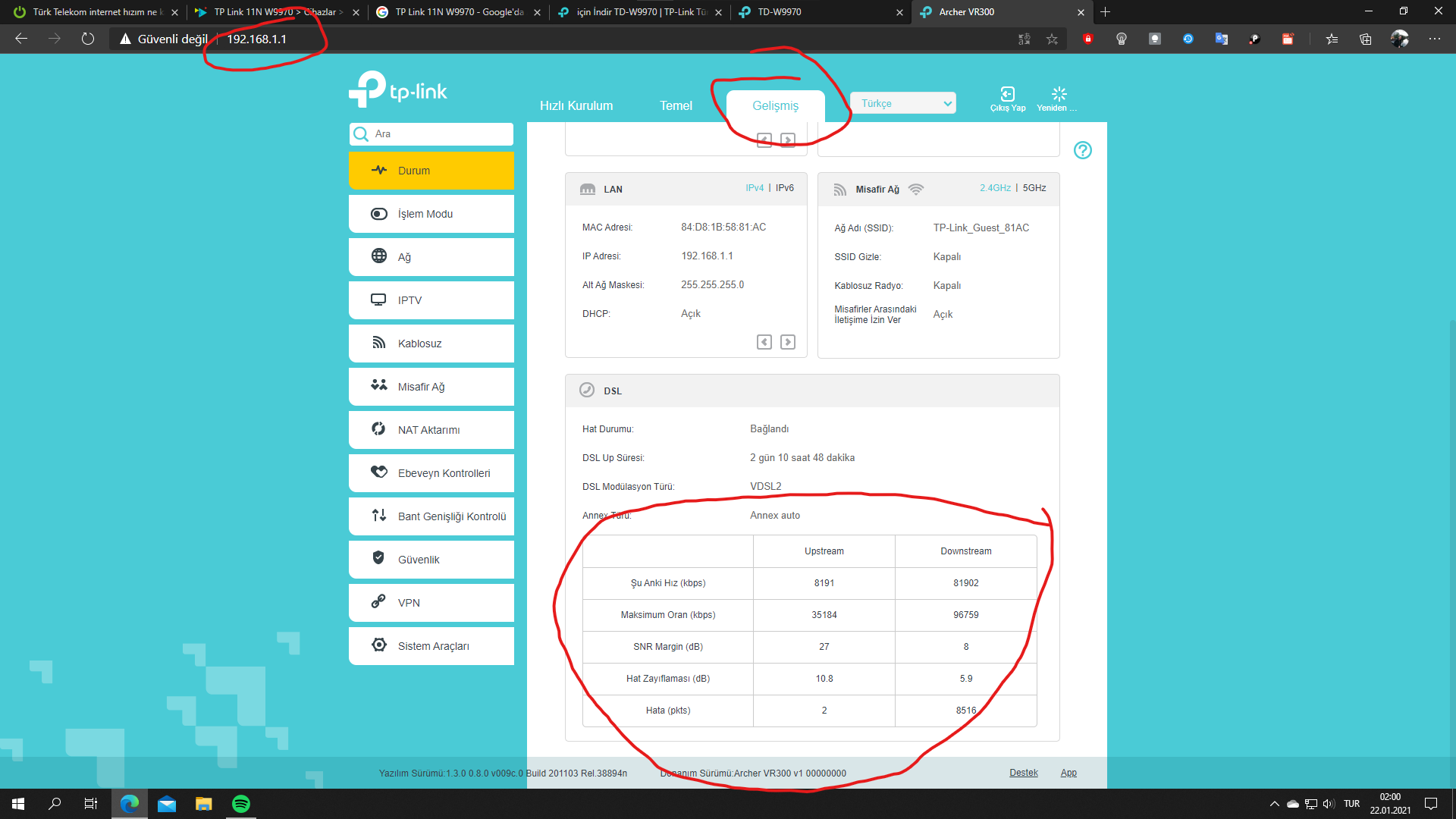
Task: Switch Misafir Ağ panel to 5GHz
Action: tap(1034, 188)
